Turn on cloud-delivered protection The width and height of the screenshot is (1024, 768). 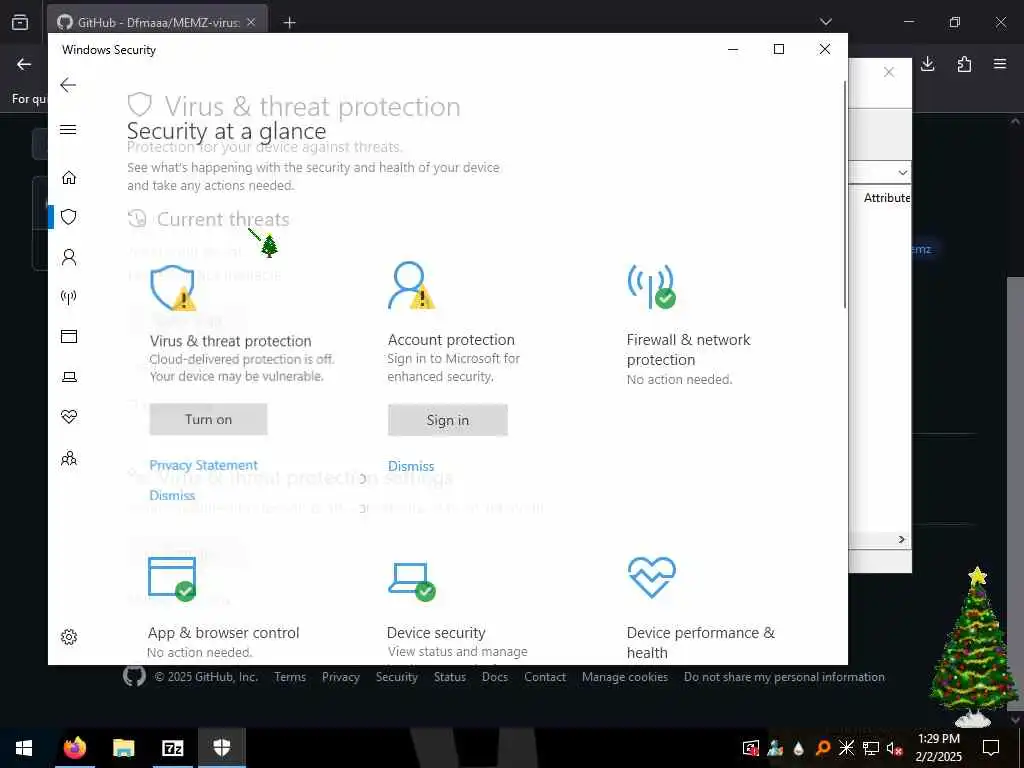[208, 419]
